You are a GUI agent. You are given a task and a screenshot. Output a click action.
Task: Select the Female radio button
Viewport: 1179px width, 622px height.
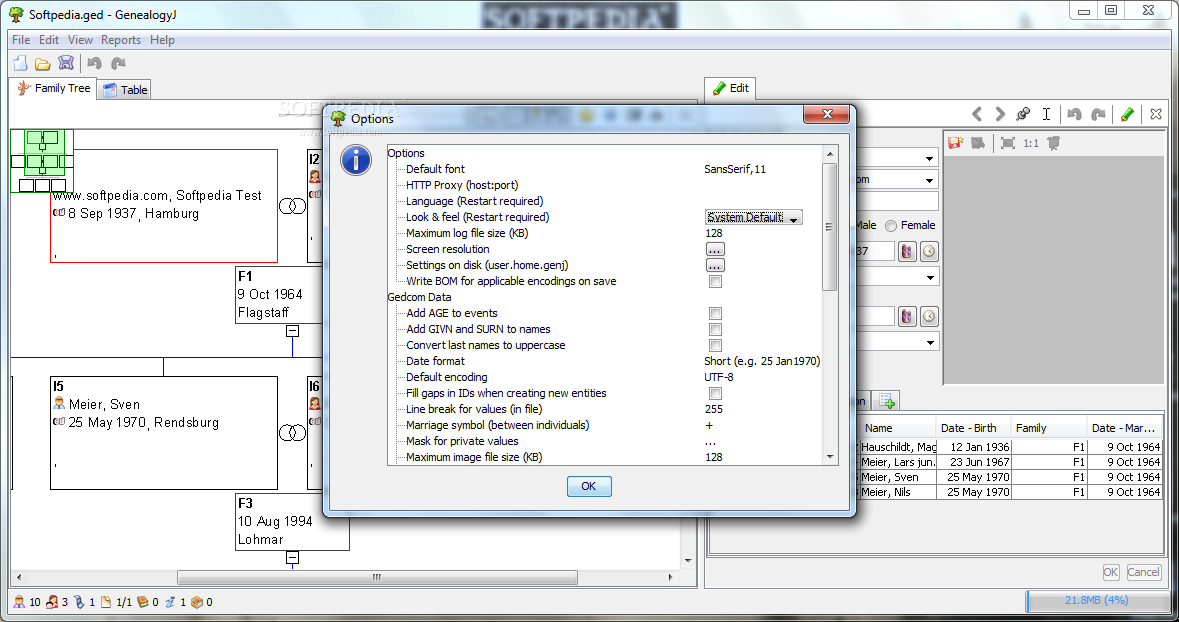891,226
